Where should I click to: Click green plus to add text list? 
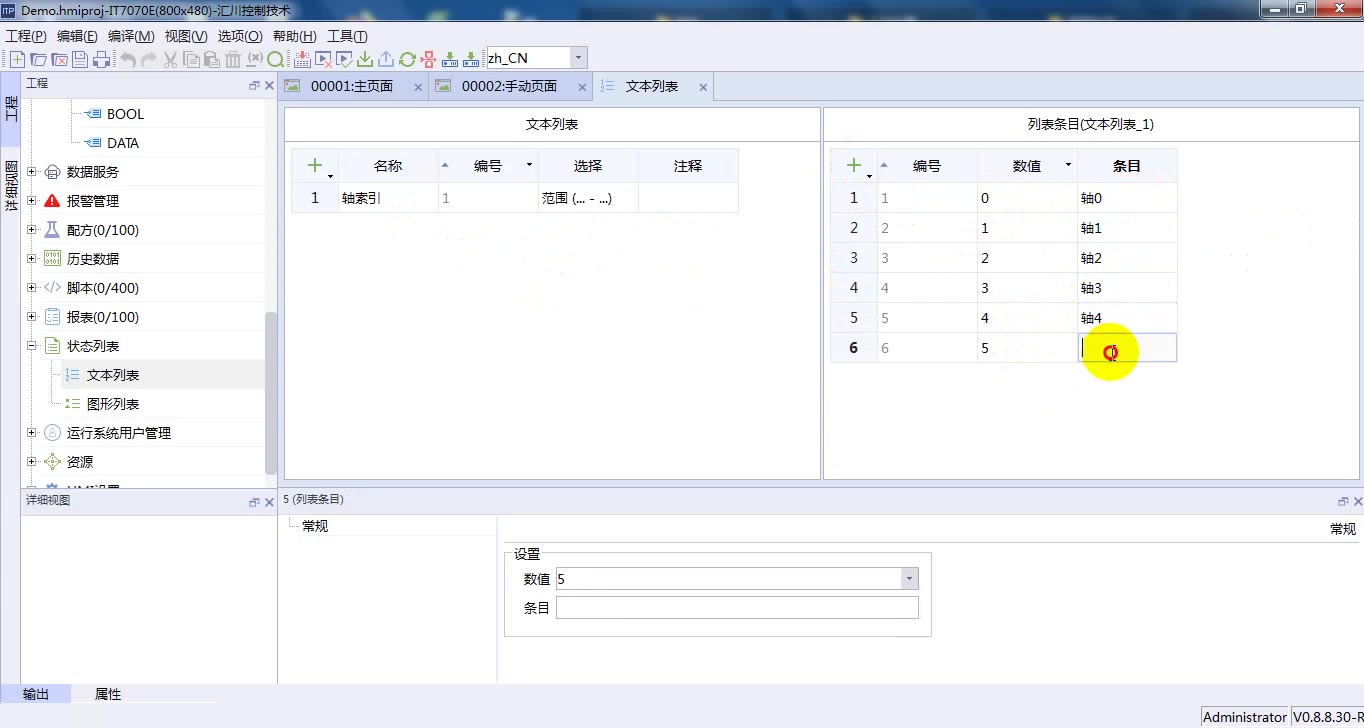point(315,166)
